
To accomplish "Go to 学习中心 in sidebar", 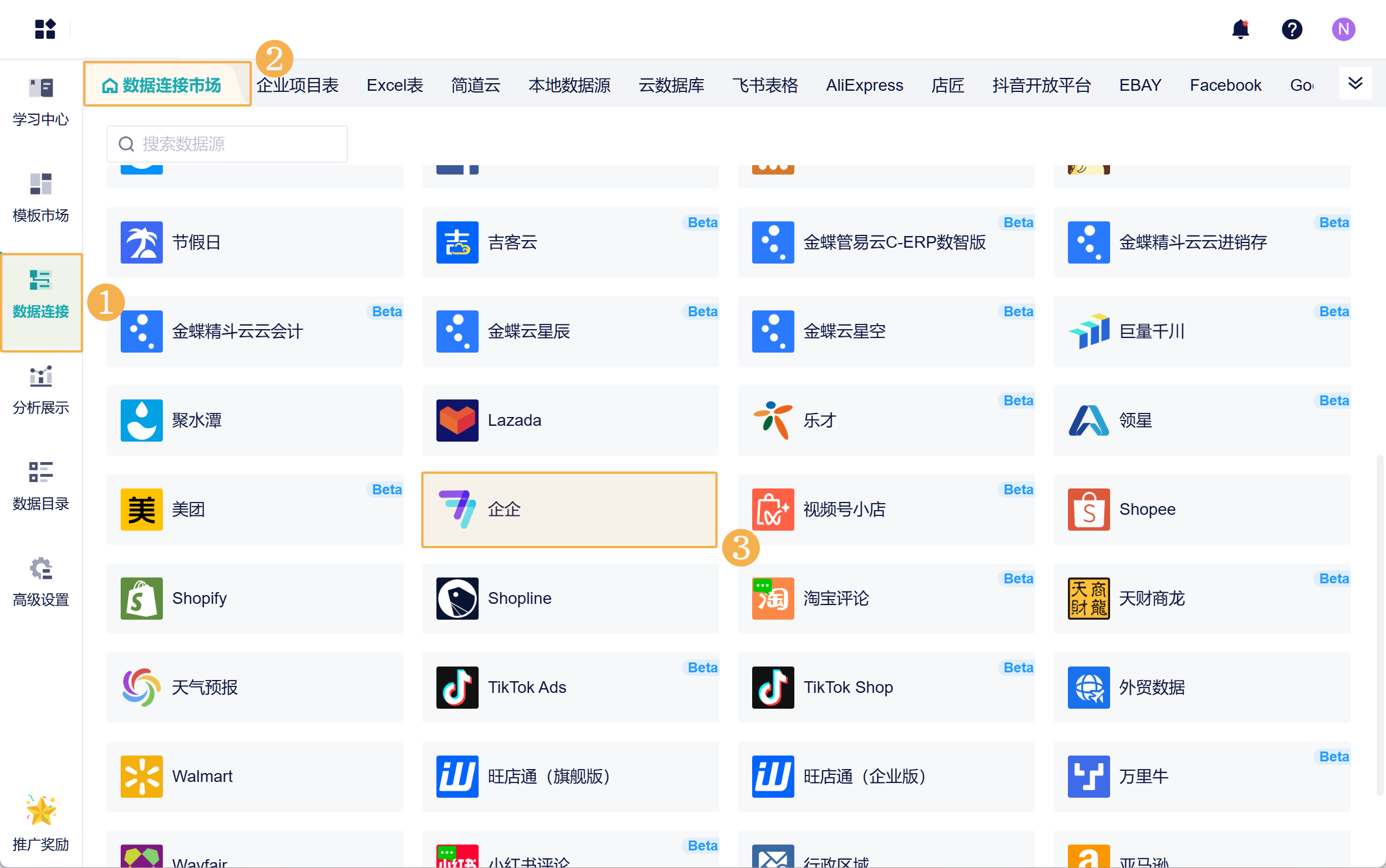I will coord(41,102).
